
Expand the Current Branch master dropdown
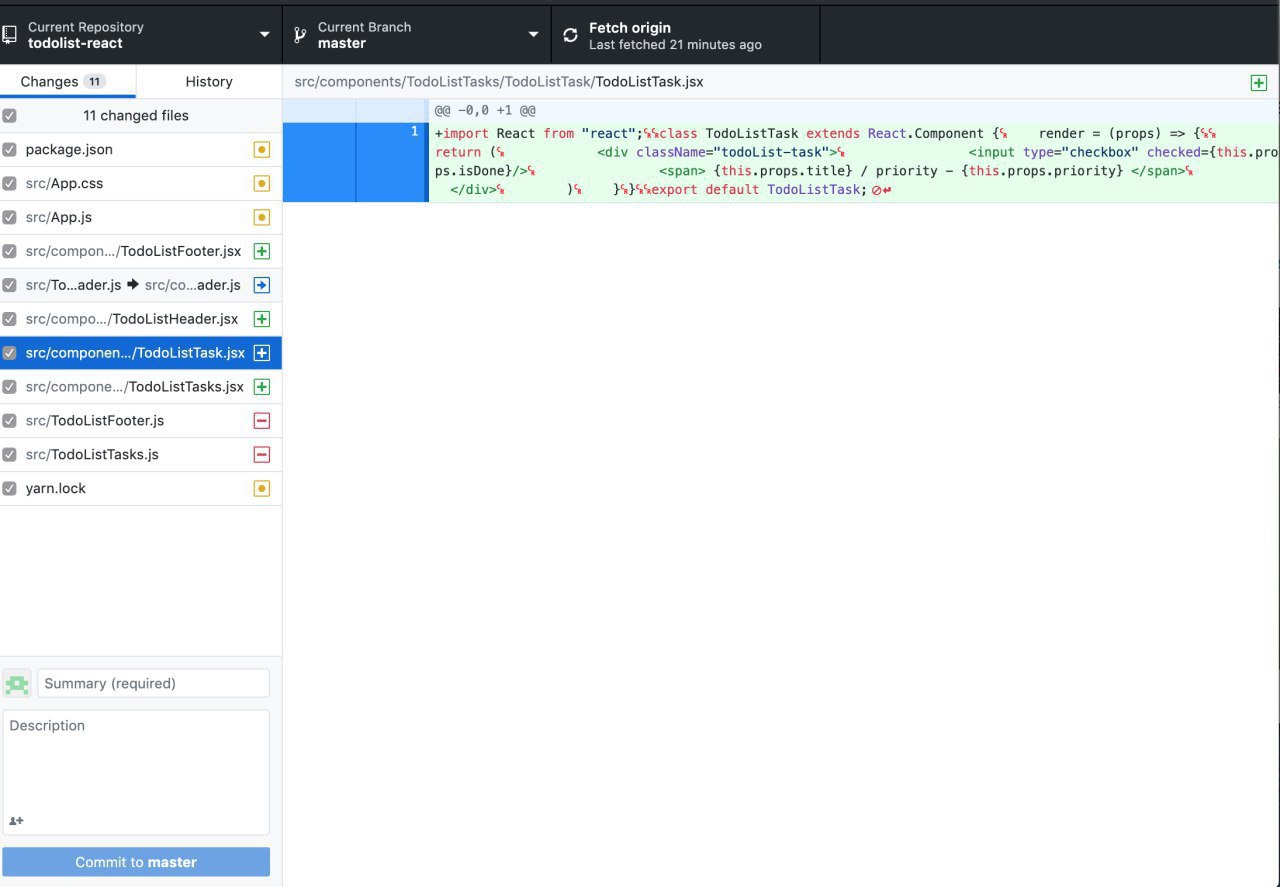pyautogui.click(x=416, y=35)
